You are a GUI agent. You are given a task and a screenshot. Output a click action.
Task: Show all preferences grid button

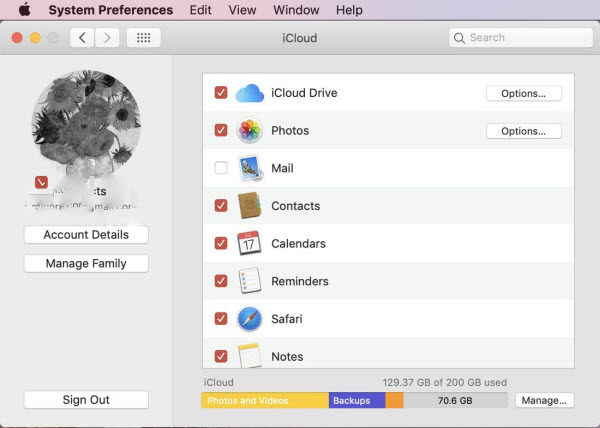(144, 38)
